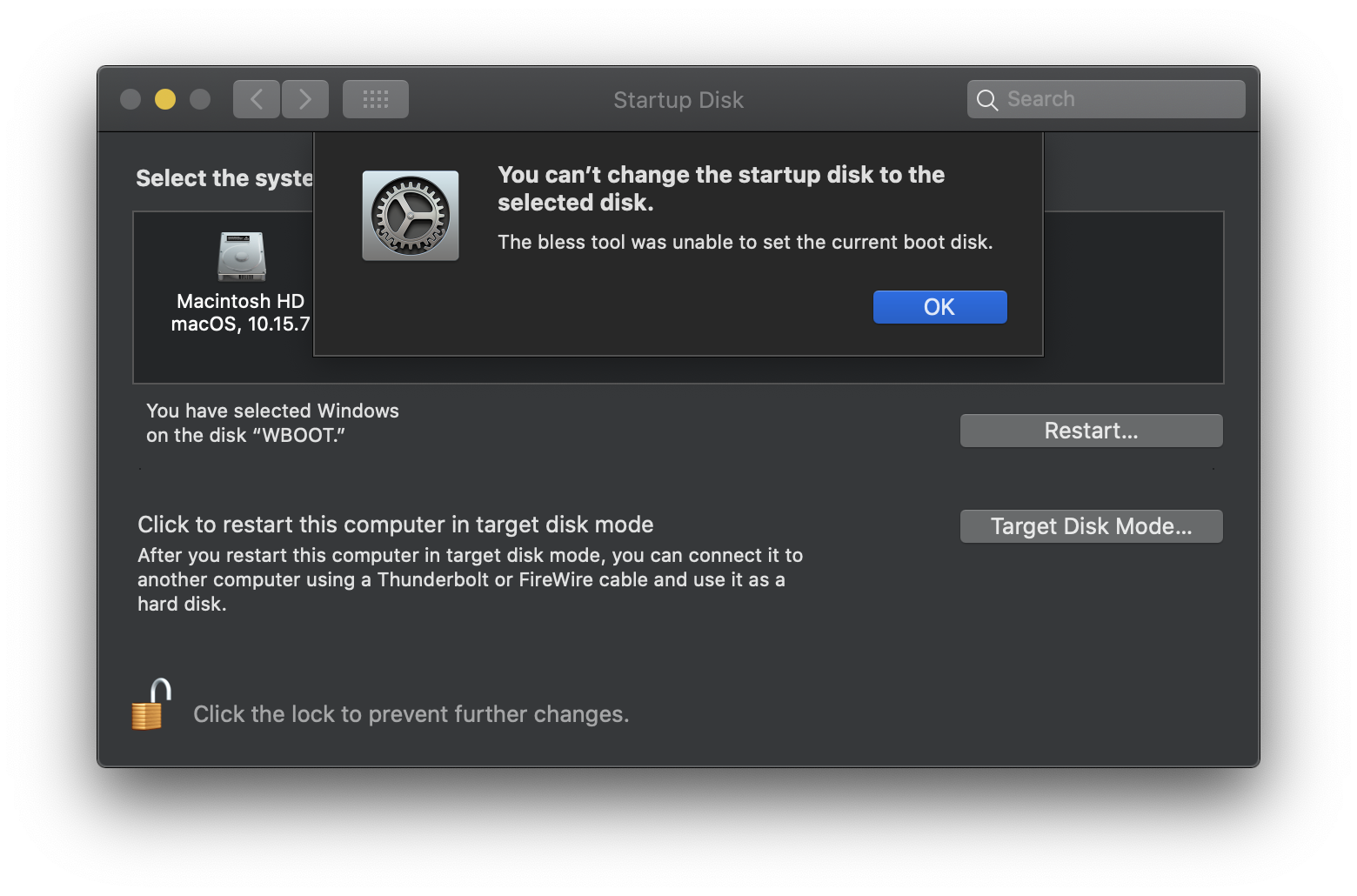Click Restart to boot into WBOOT

(x=1091, y=430)
